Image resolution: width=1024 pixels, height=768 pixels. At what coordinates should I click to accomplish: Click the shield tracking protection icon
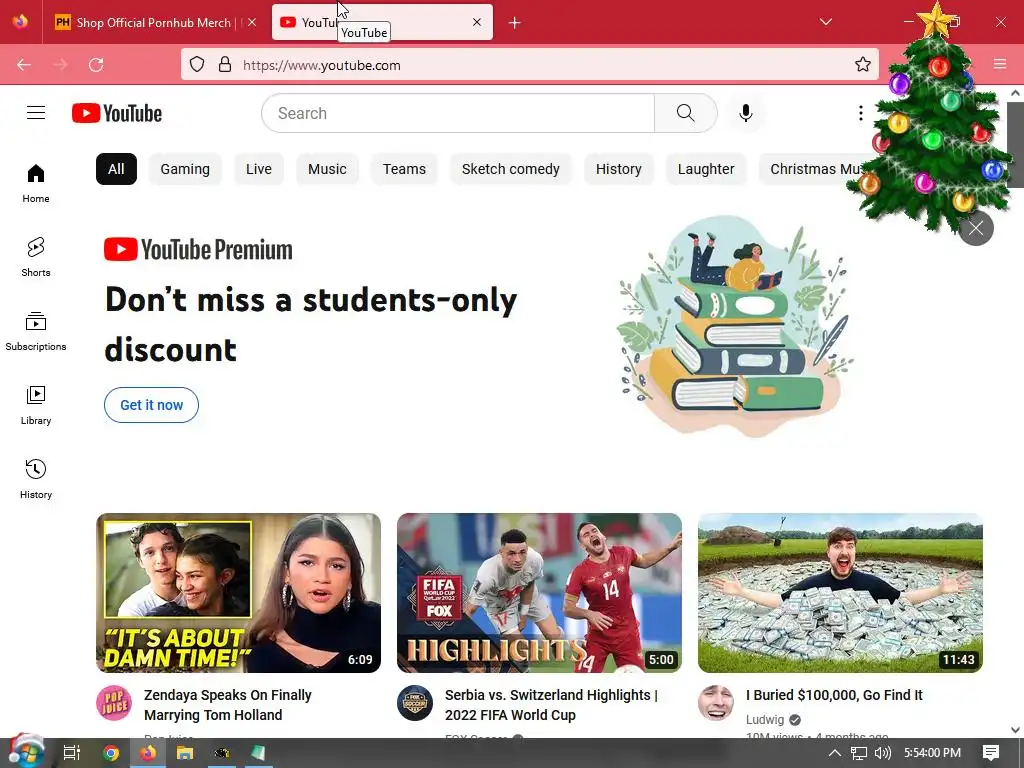click(x=197, y=65)
